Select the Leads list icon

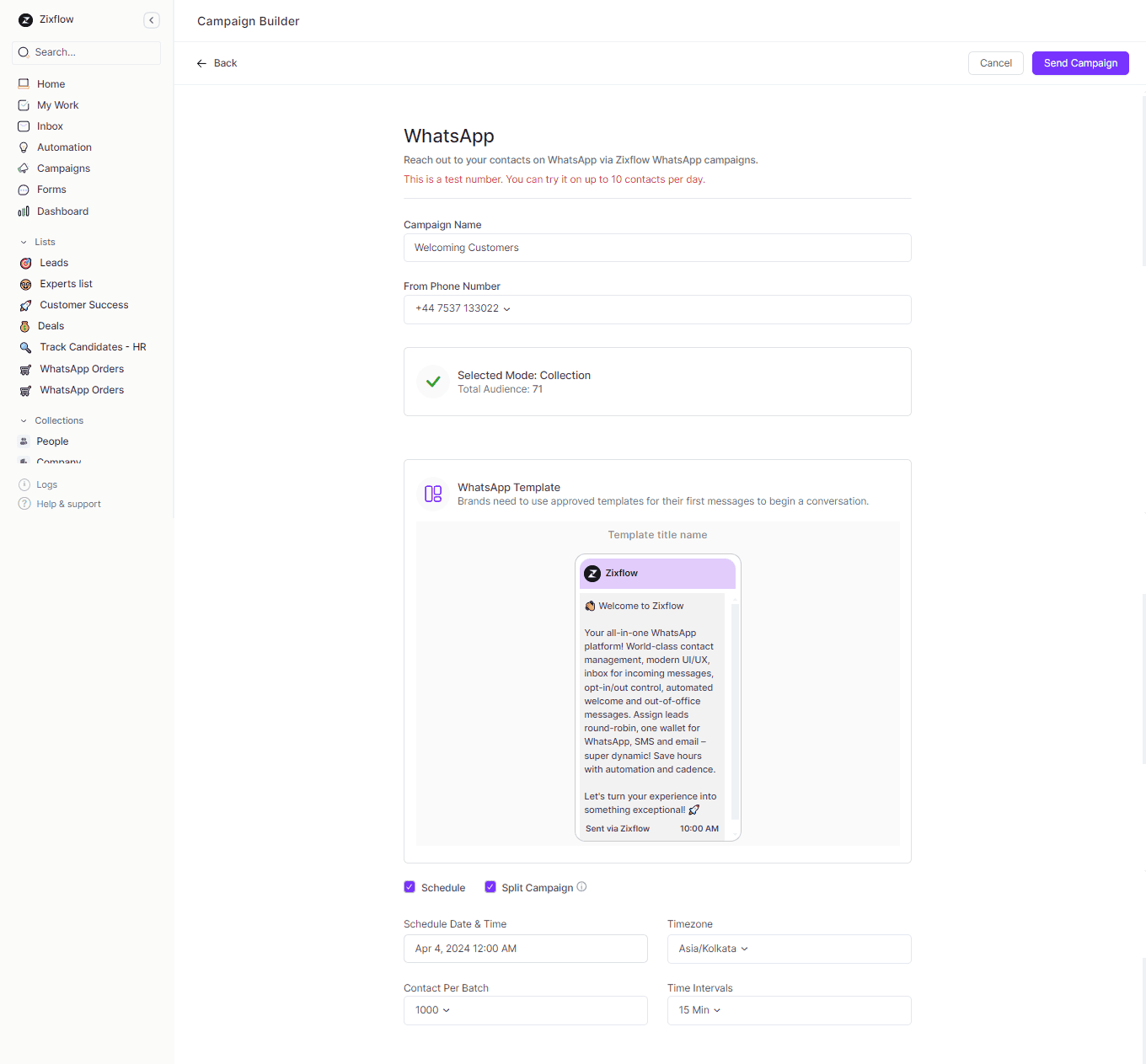tap(24, 262)
